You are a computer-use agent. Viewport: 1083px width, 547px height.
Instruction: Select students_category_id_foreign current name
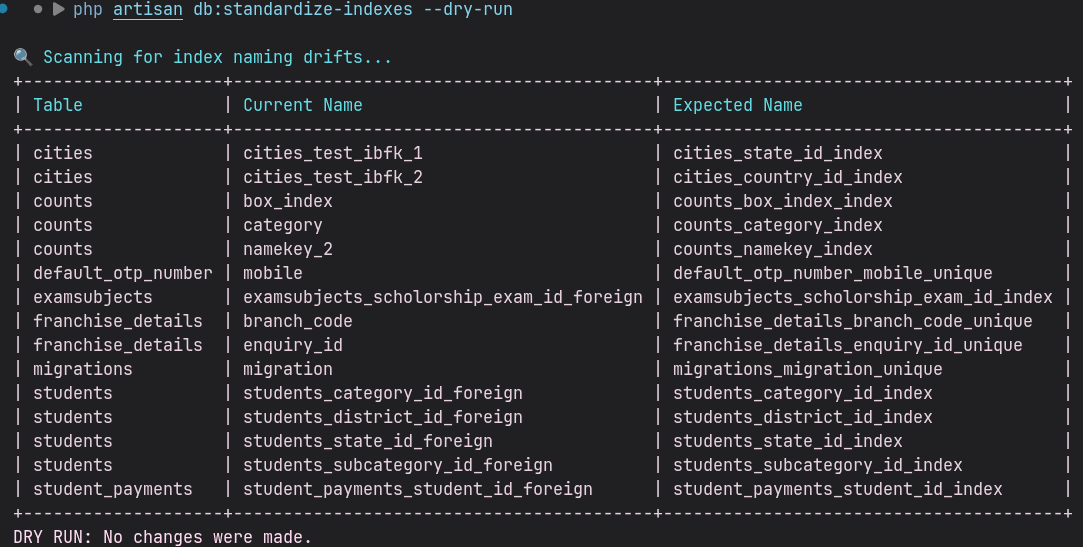pyautogui.click(x=383, y=394)
